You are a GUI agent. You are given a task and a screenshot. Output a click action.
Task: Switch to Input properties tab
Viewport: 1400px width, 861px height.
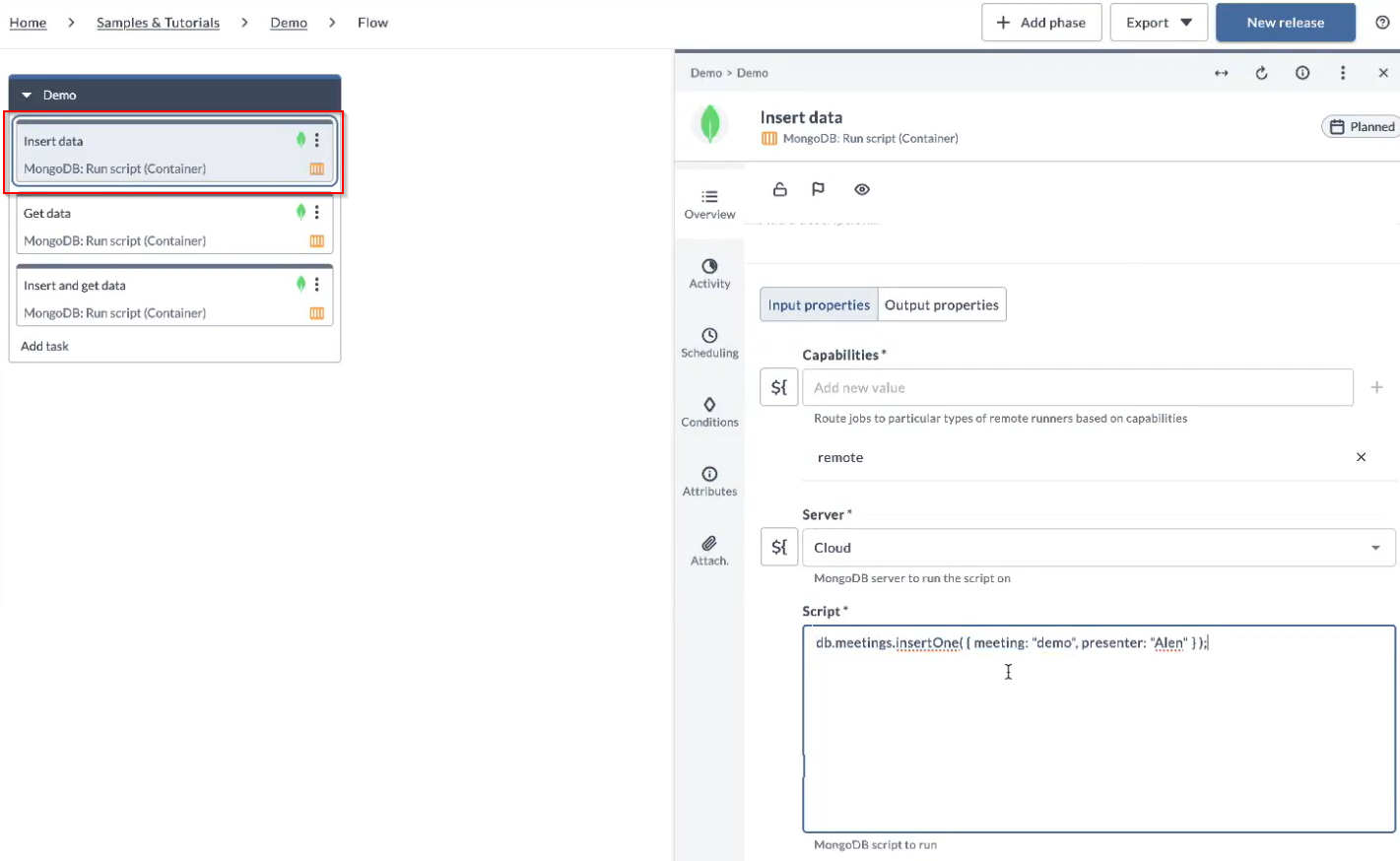click(x=819, y=304)
